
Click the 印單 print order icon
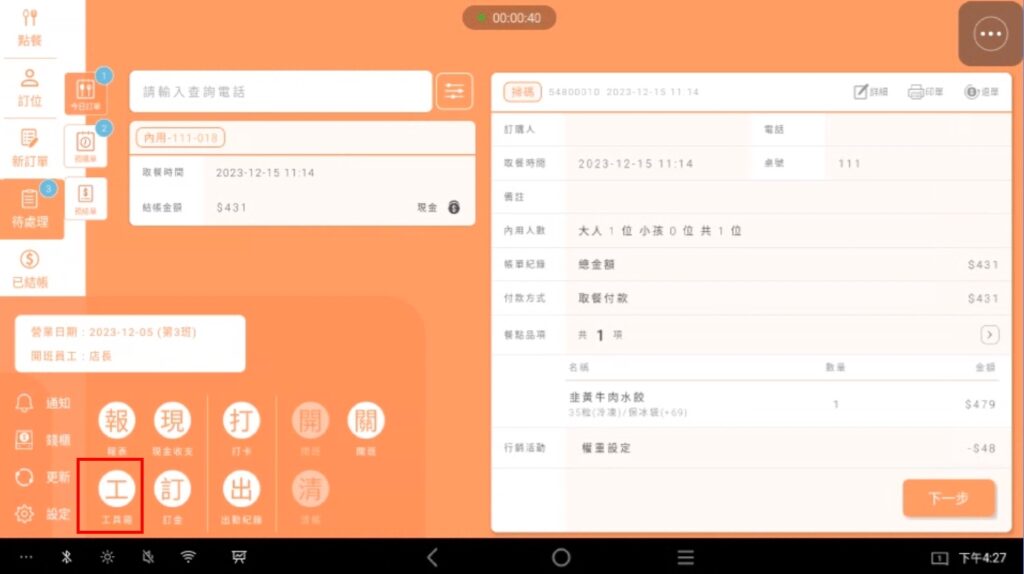click(x=925, y=92)
